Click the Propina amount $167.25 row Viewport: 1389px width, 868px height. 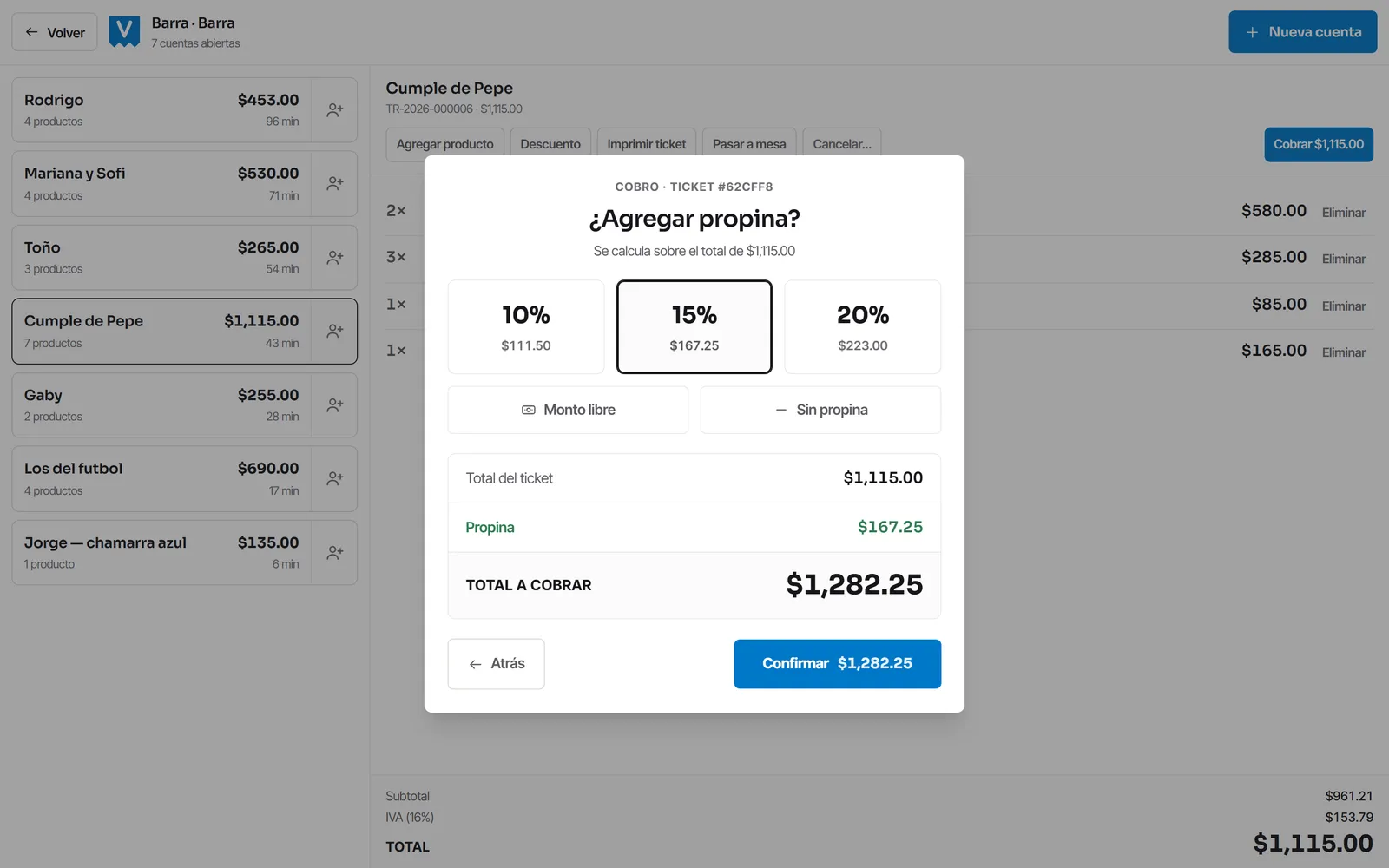pyautogui.click(x=694, y=528)
